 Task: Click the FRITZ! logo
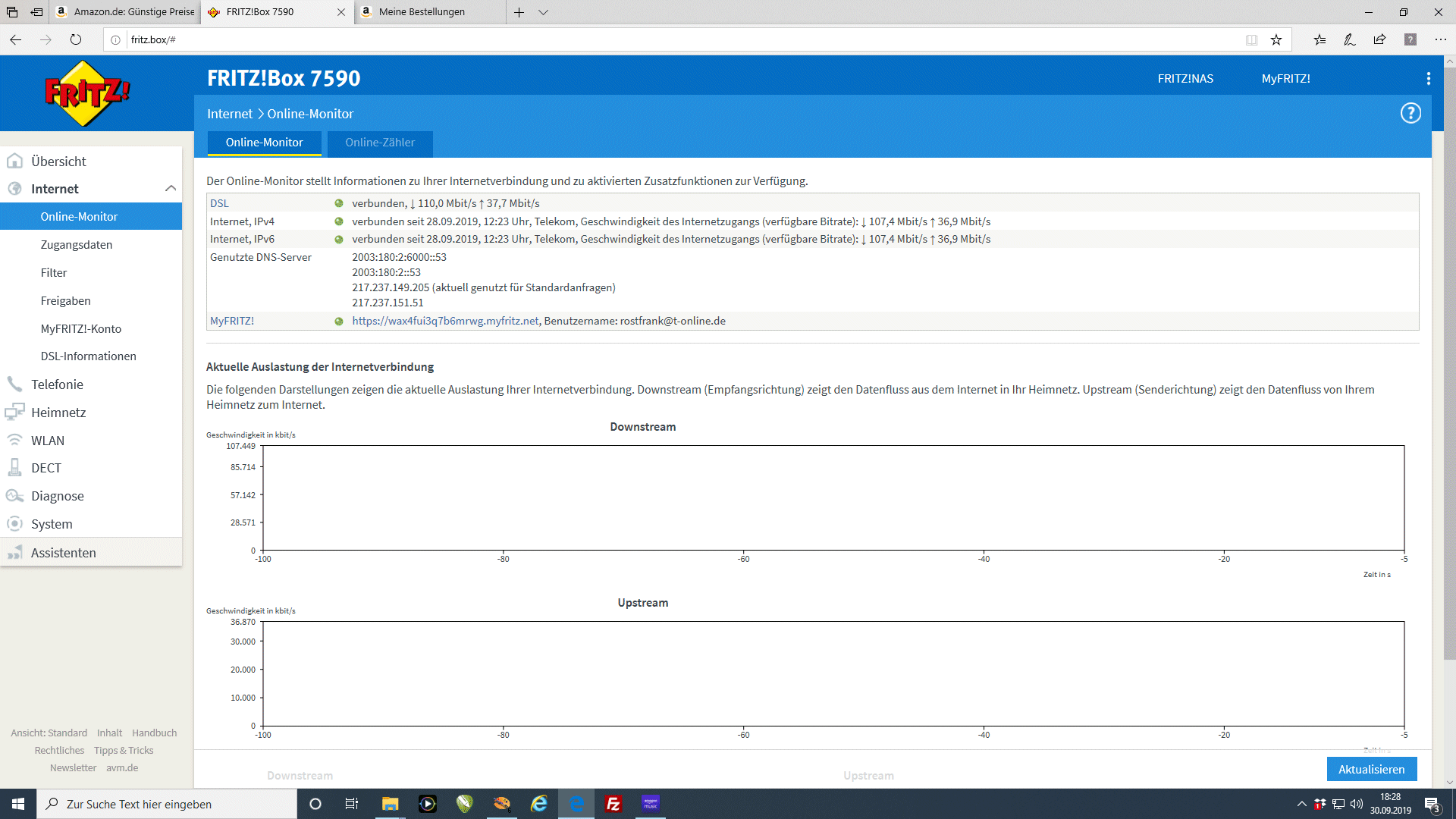87,94
